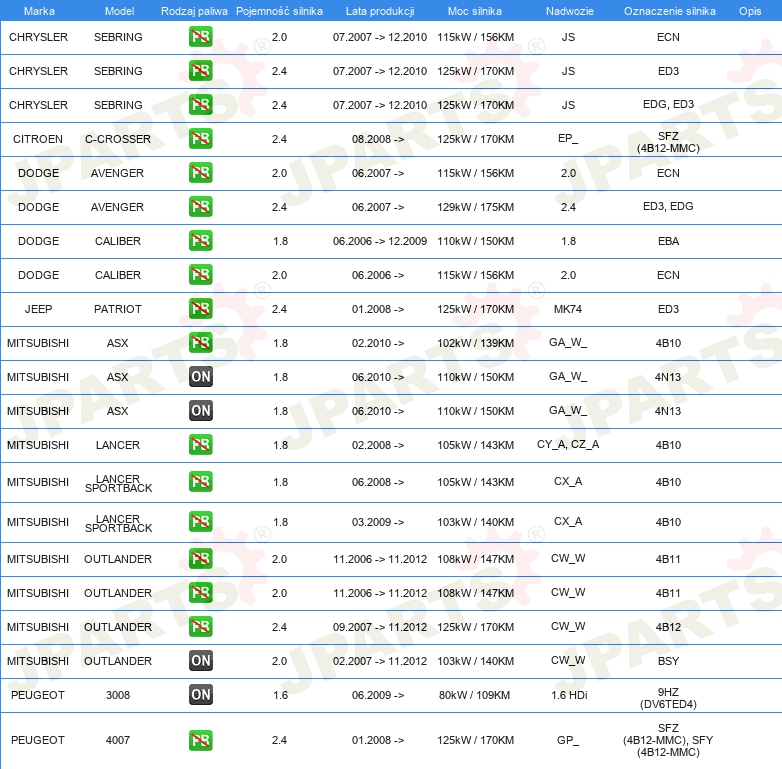
Task: Click petrol icon in Mitsubishi Lancer 02.2008 row
Action: [200, 444]
